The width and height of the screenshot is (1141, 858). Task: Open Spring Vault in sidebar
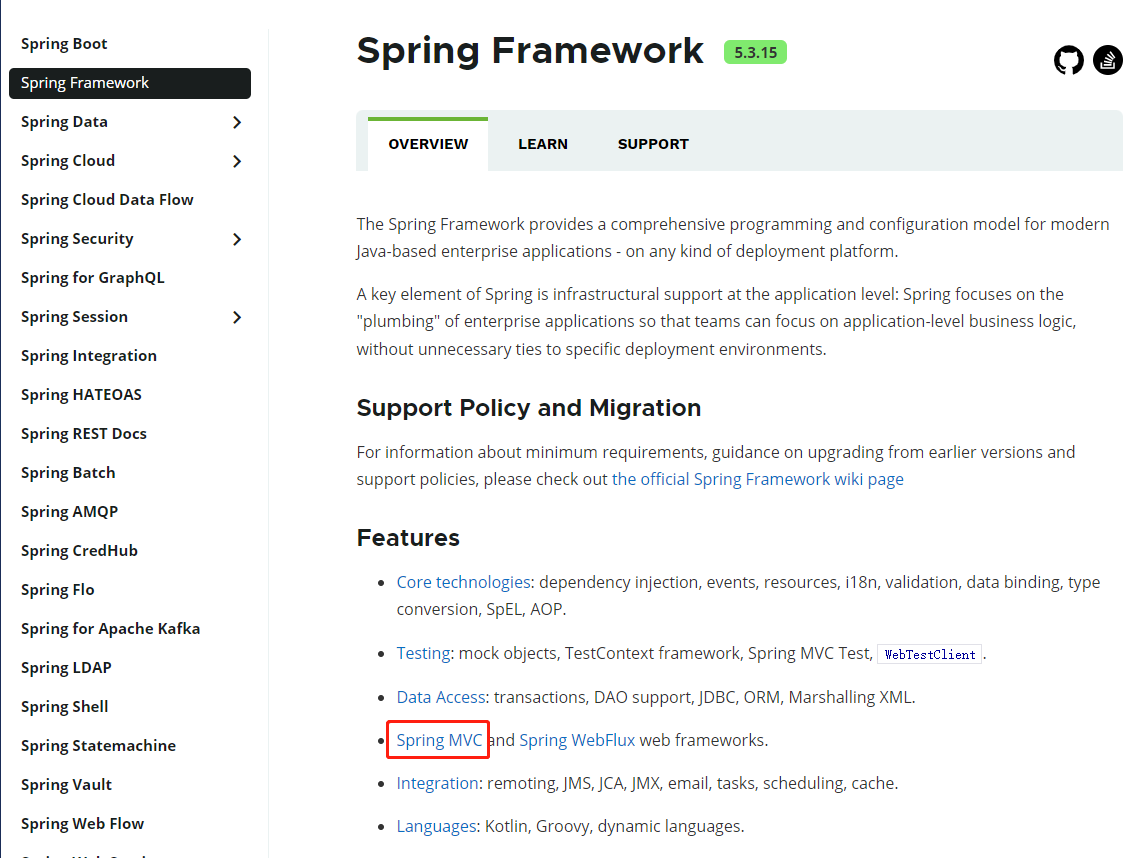(66, 784)
